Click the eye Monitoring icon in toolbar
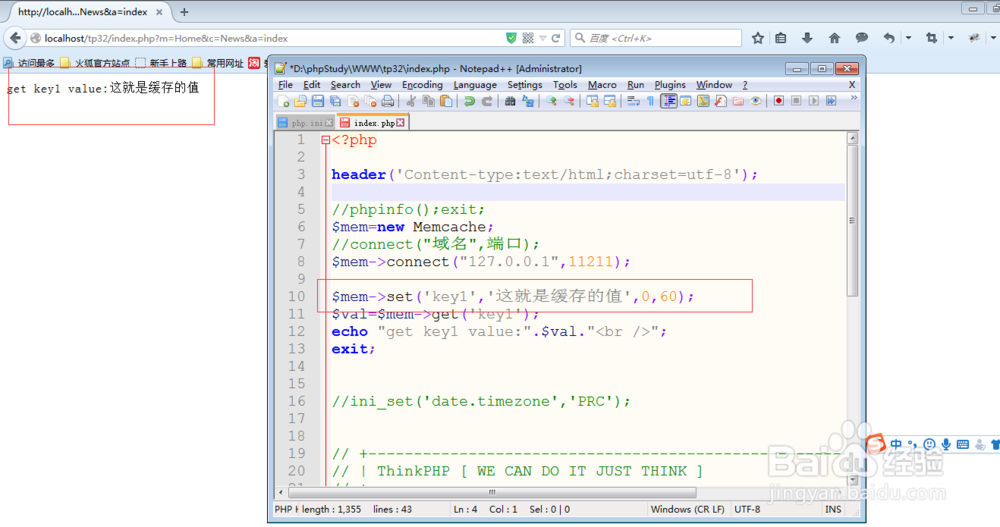The width and height of the screenshot is (1000, 527). tap(756, 101)
